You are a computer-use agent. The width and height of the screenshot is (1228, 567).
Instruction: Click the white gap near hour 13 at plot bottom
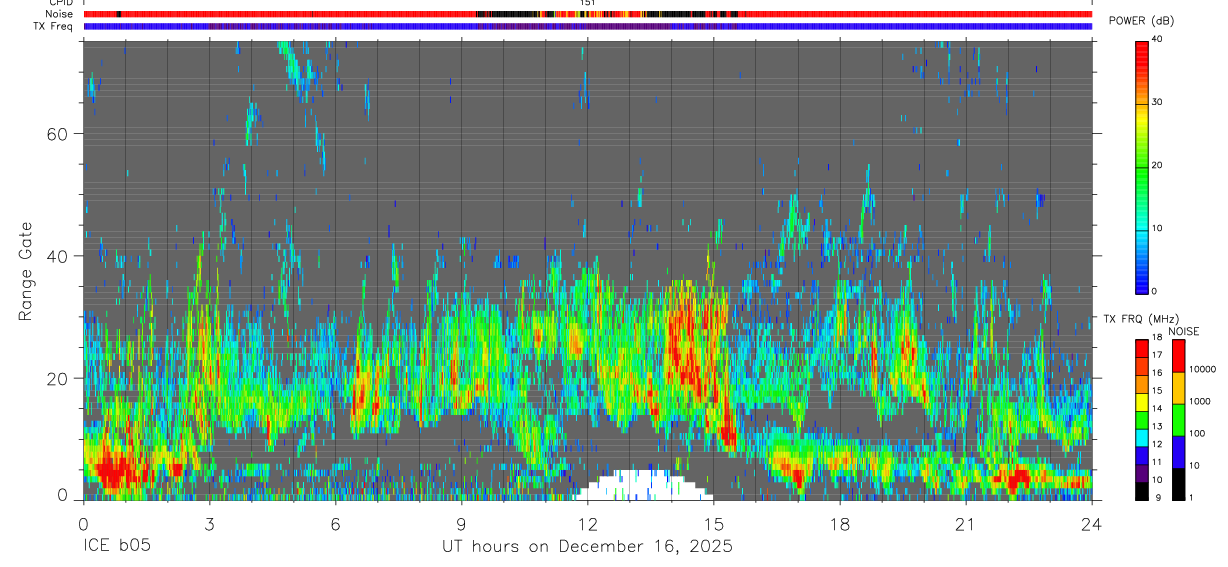tap(643, 485)
